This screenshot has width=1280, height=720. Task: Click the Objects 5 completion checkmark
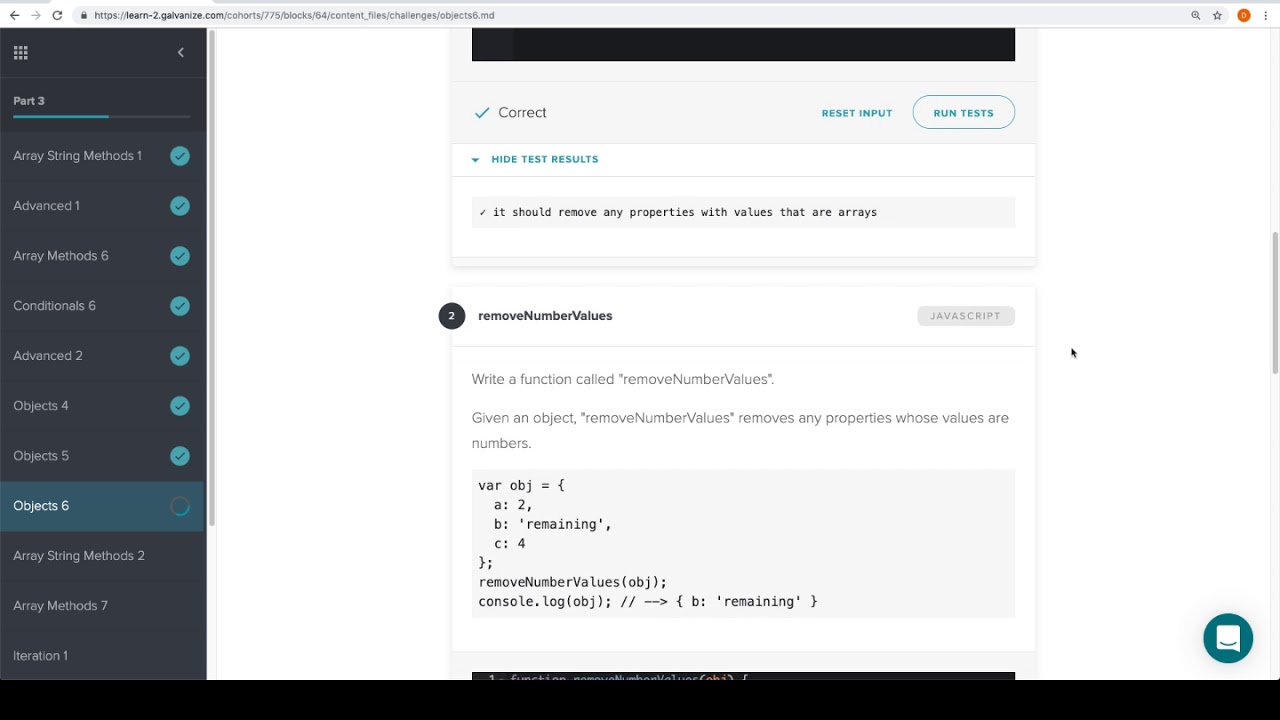coord(180,456)
